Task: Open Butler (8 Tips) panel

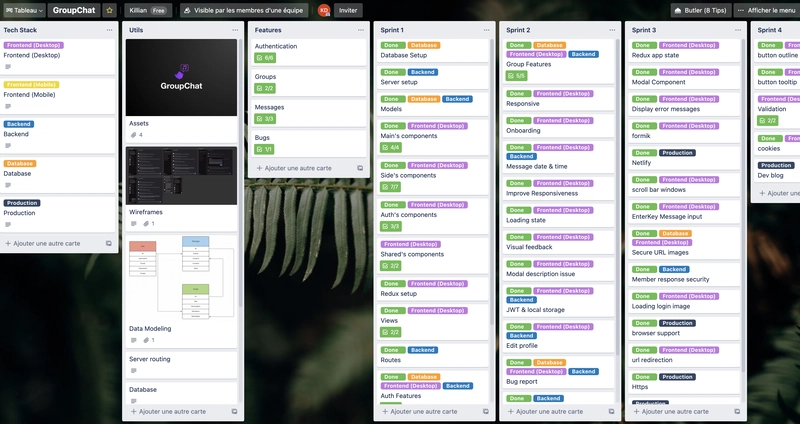Action: point(700,10)
